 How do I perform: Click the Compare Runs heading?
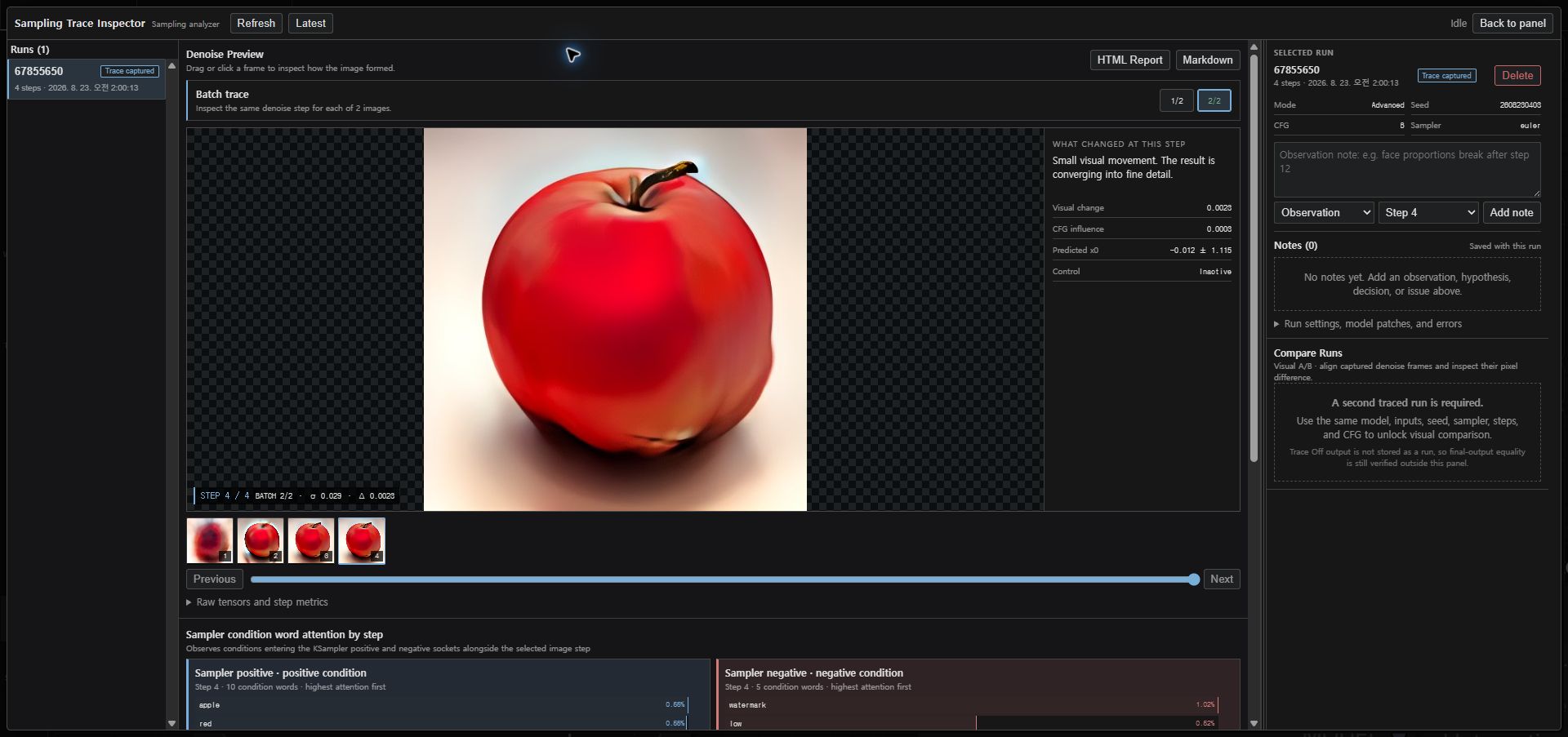(1307, 353)
